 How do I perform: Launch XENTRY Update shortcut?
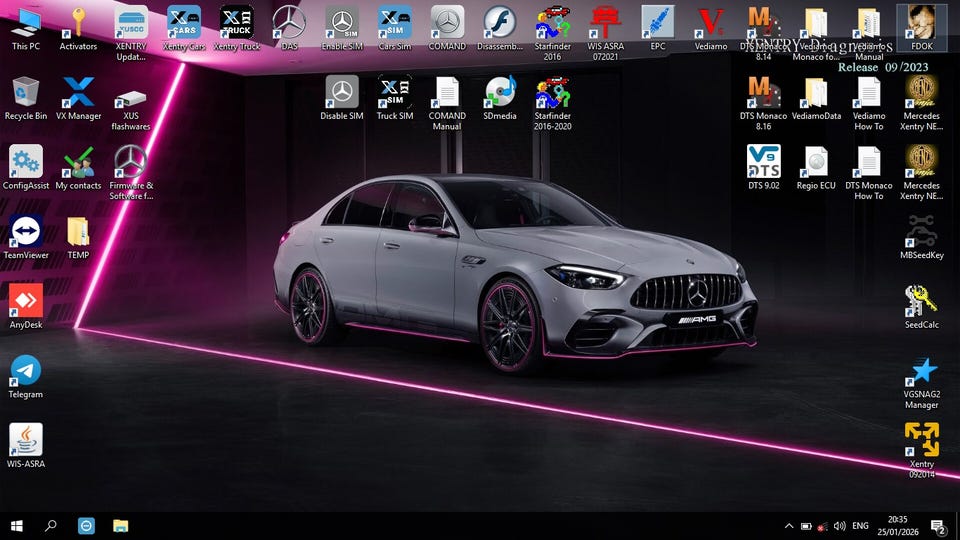click(x=131, y=33)
